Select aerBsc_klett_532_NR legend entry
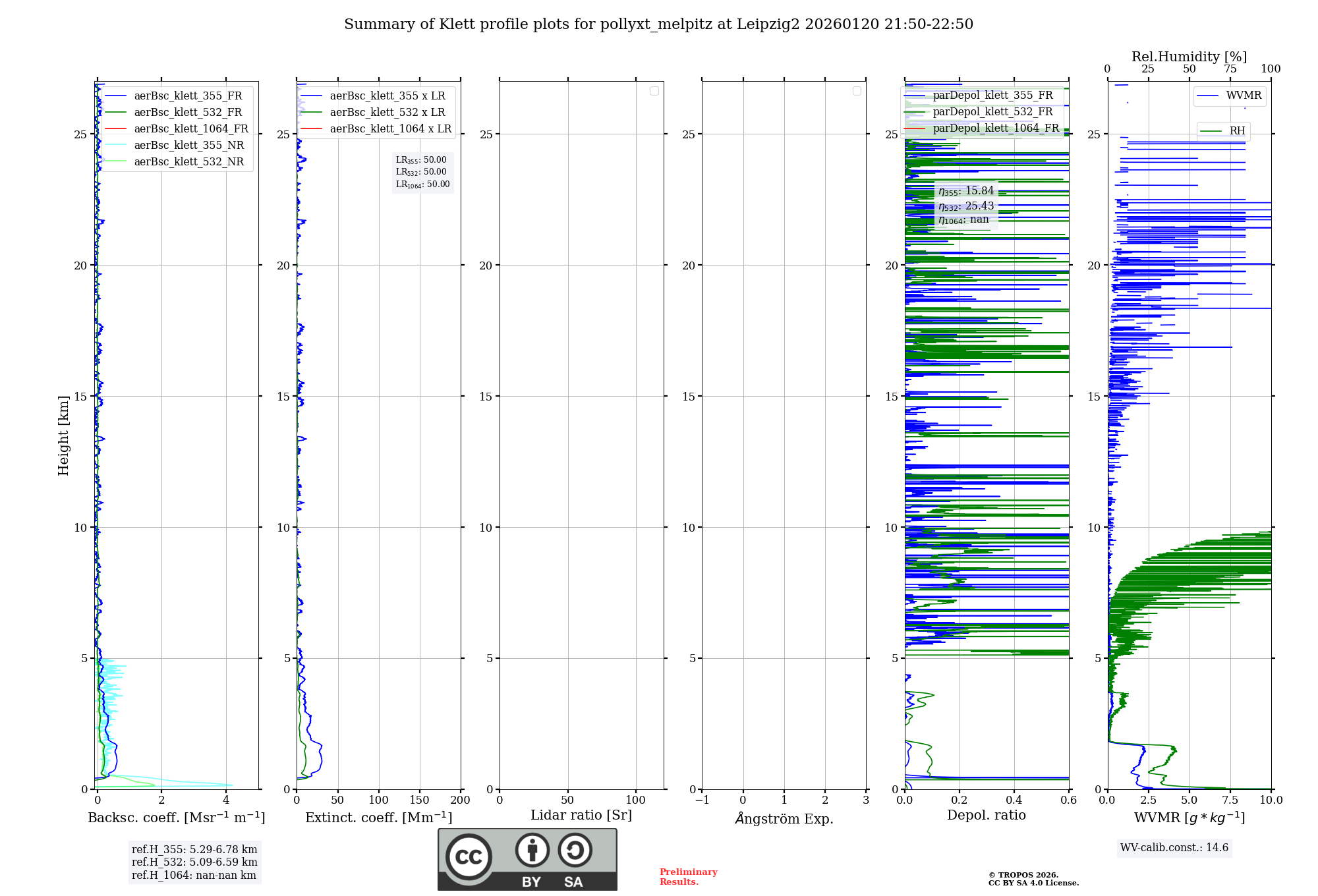 pos(188,162)
